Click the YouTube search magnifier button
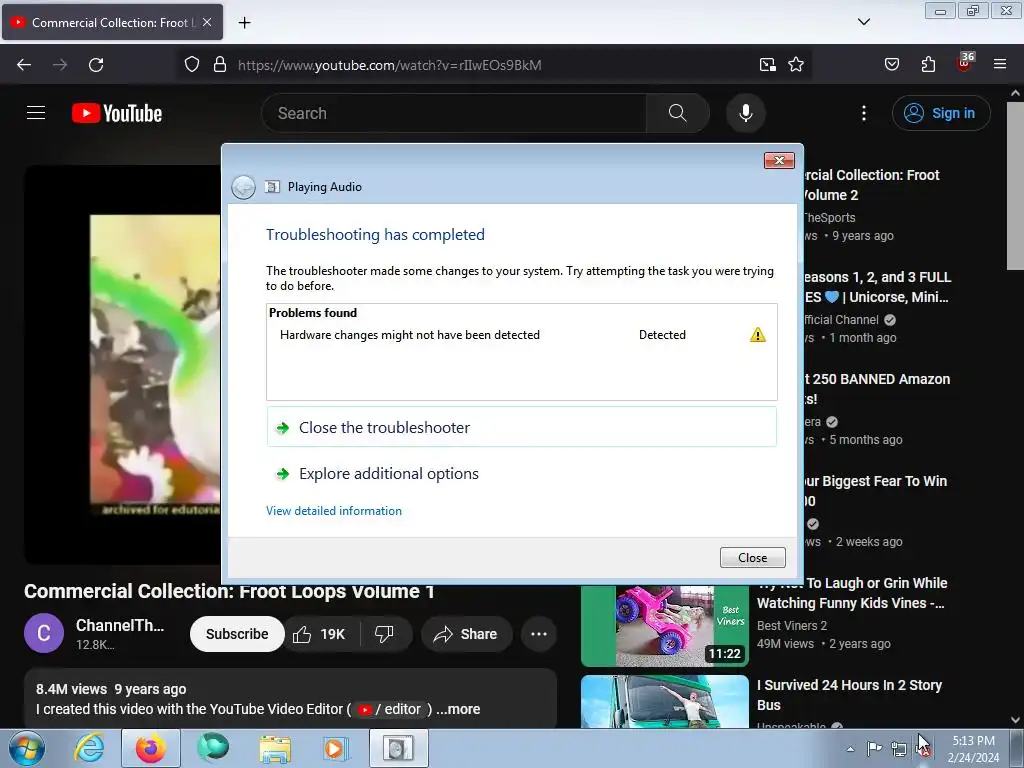This screenshot has height=768, width=1024. (678, 113)
